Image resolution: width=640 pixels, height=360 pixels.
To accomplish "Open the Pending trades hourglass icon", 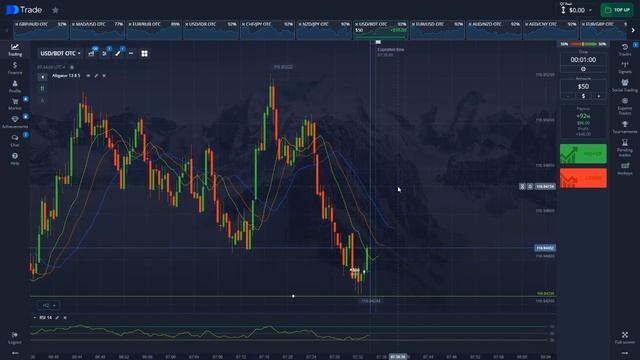I will click(x=624, y=147).
